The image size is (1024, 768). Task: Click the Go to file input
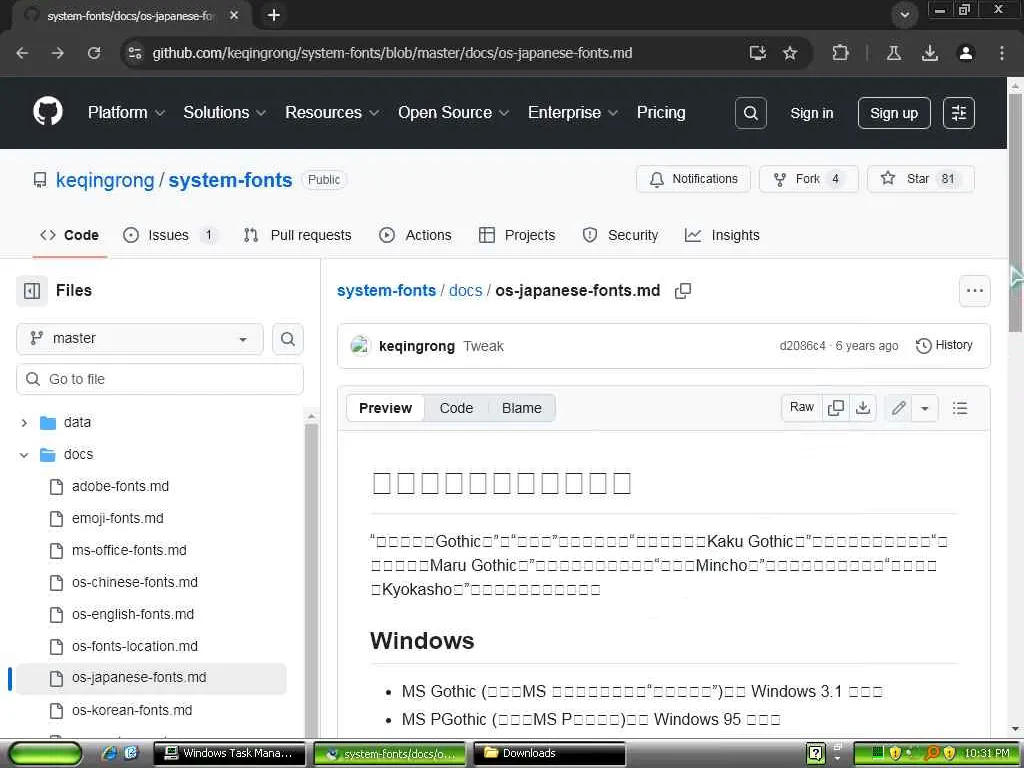(x=160, y=379)
